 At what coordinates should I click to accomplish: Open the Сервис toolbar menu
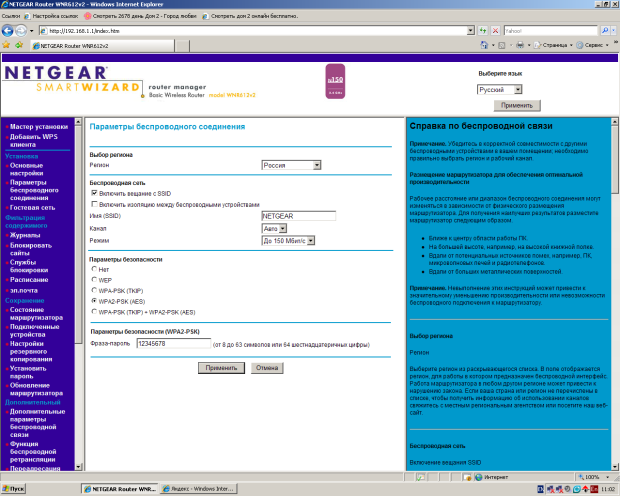592,45
